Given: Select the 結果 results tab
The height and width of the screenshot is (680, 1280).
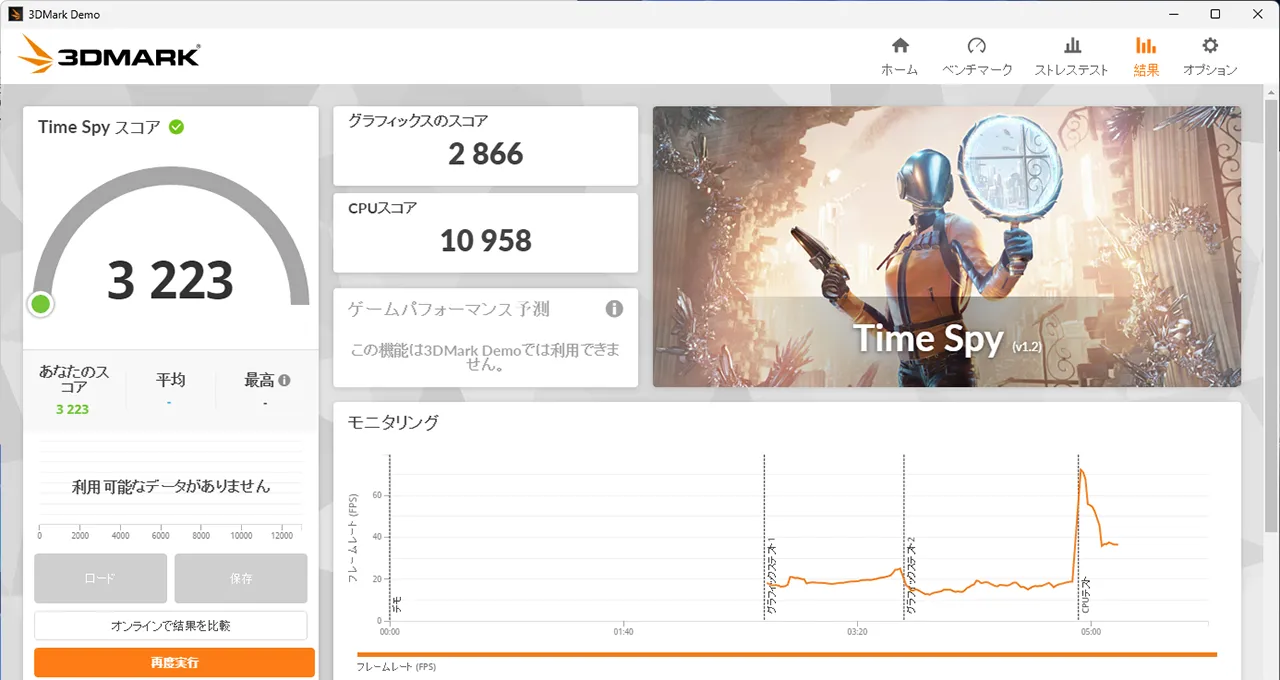Looking at the screenshot, I should [1146, 57].
